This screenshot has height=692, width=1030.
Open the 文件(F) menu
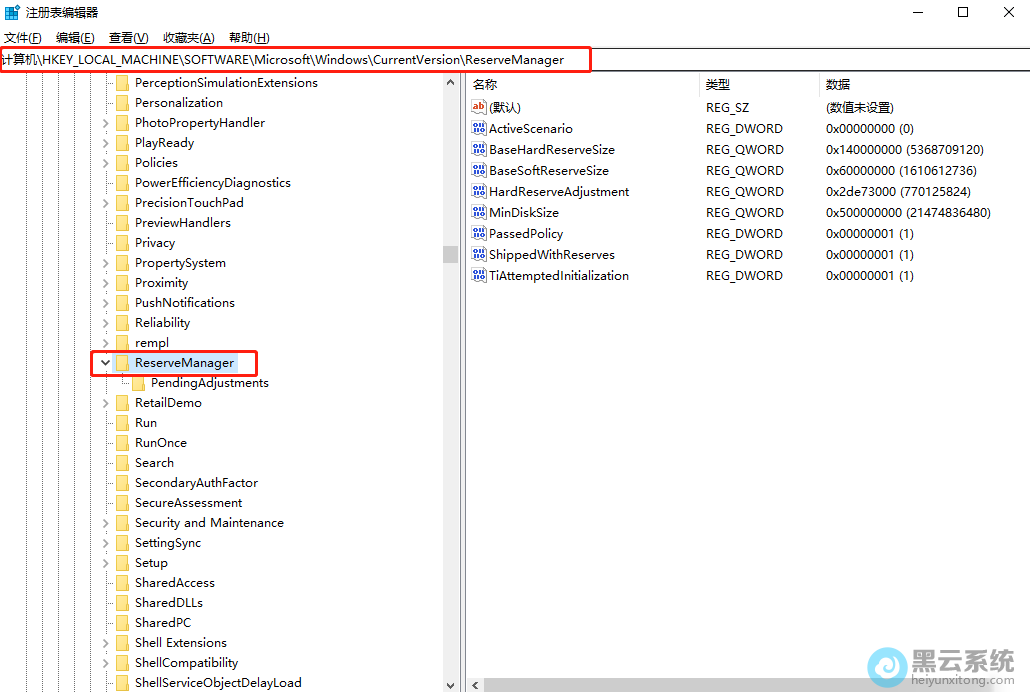coord(23,38)
